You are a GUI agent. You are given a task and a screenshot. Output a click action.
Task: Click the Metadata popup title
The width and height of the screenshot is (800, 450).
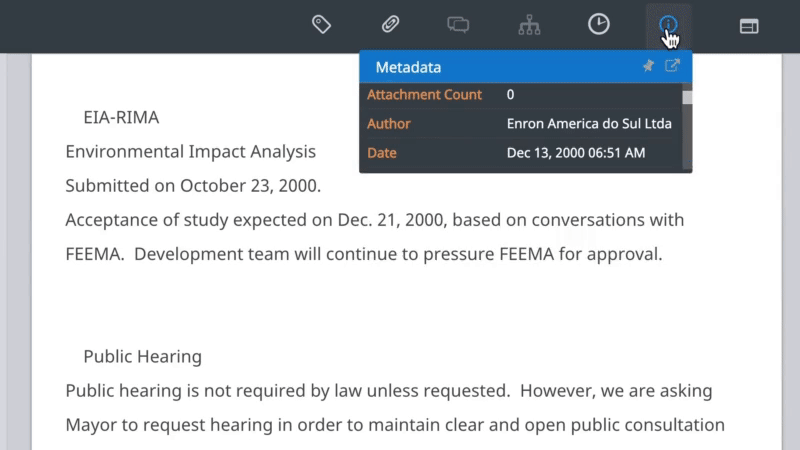pyautogui.click(x=408, y=67)
